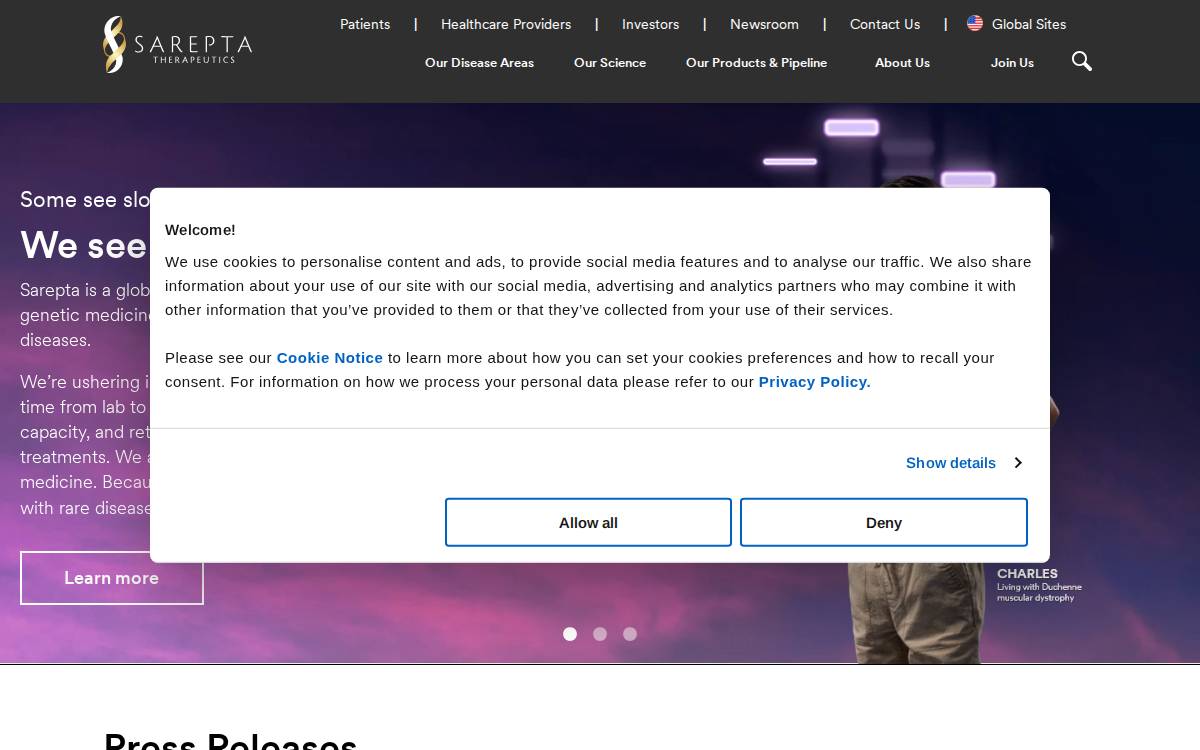Open the Sarepta Therapeutics logo homepage link
The image size is (1200, 750).
coord(177,45)
